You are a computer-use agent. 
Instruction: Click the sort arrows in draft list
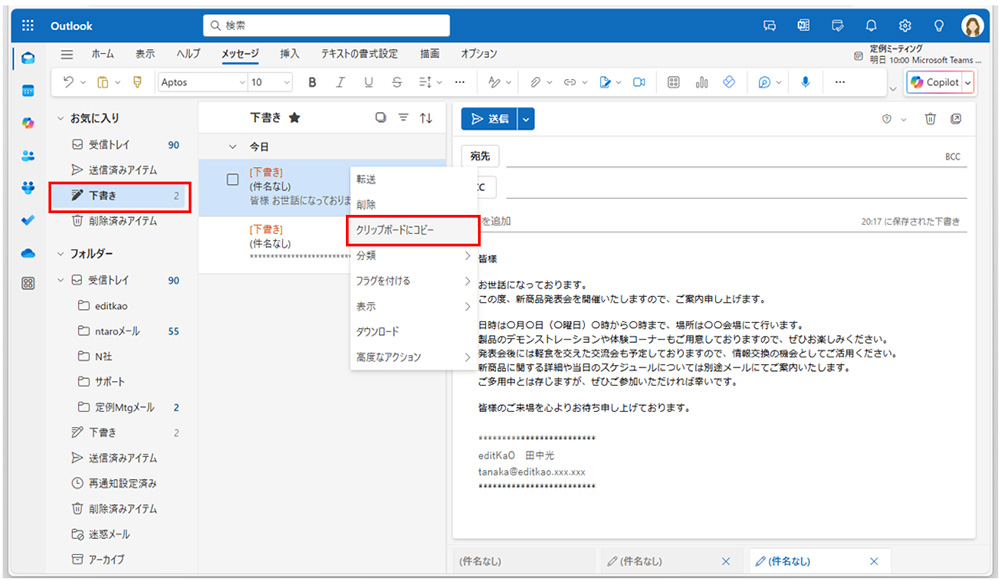click(426, 117)
